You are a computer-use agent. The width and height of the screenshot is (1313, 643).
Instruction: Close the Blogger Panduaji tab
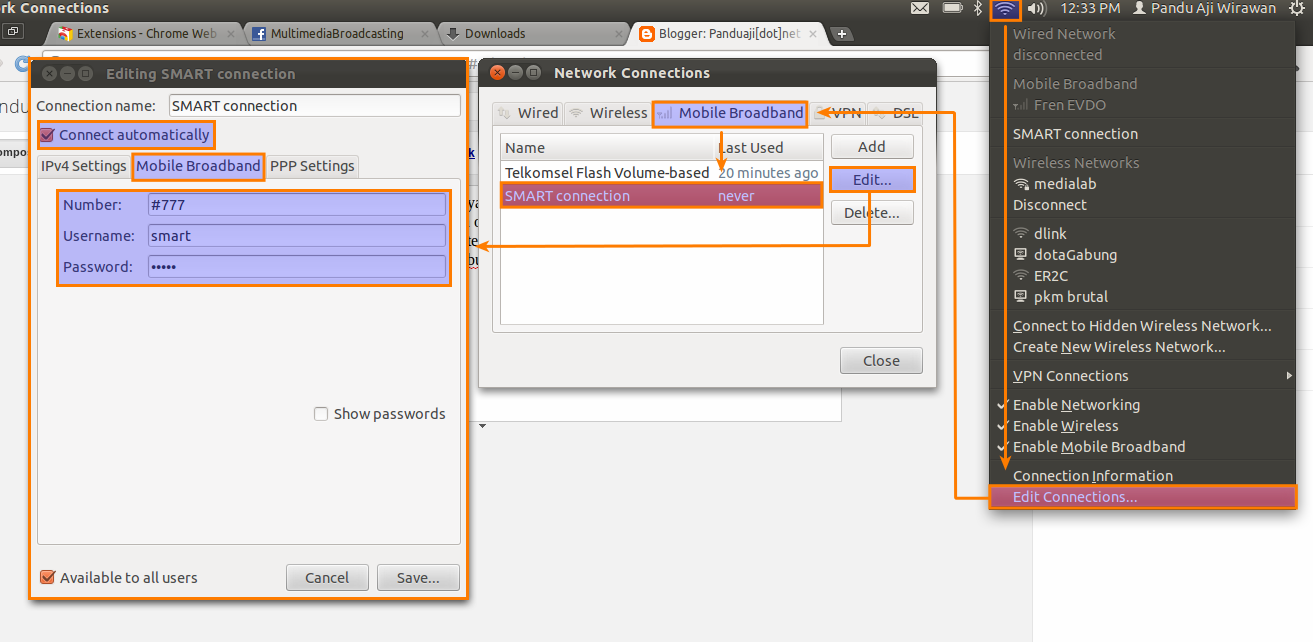tap(811, 33)
